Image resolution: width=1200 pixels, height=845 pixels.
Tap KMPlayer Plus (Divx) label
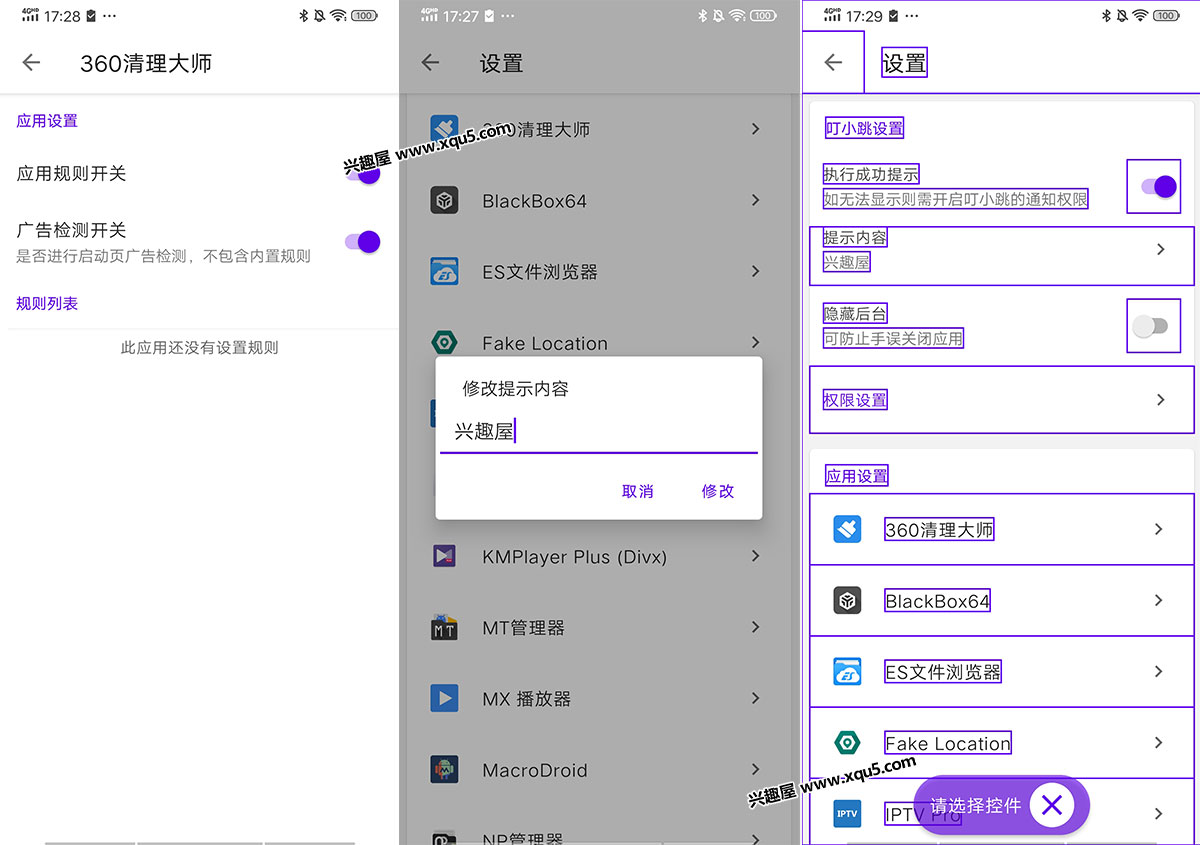point(574,557)
